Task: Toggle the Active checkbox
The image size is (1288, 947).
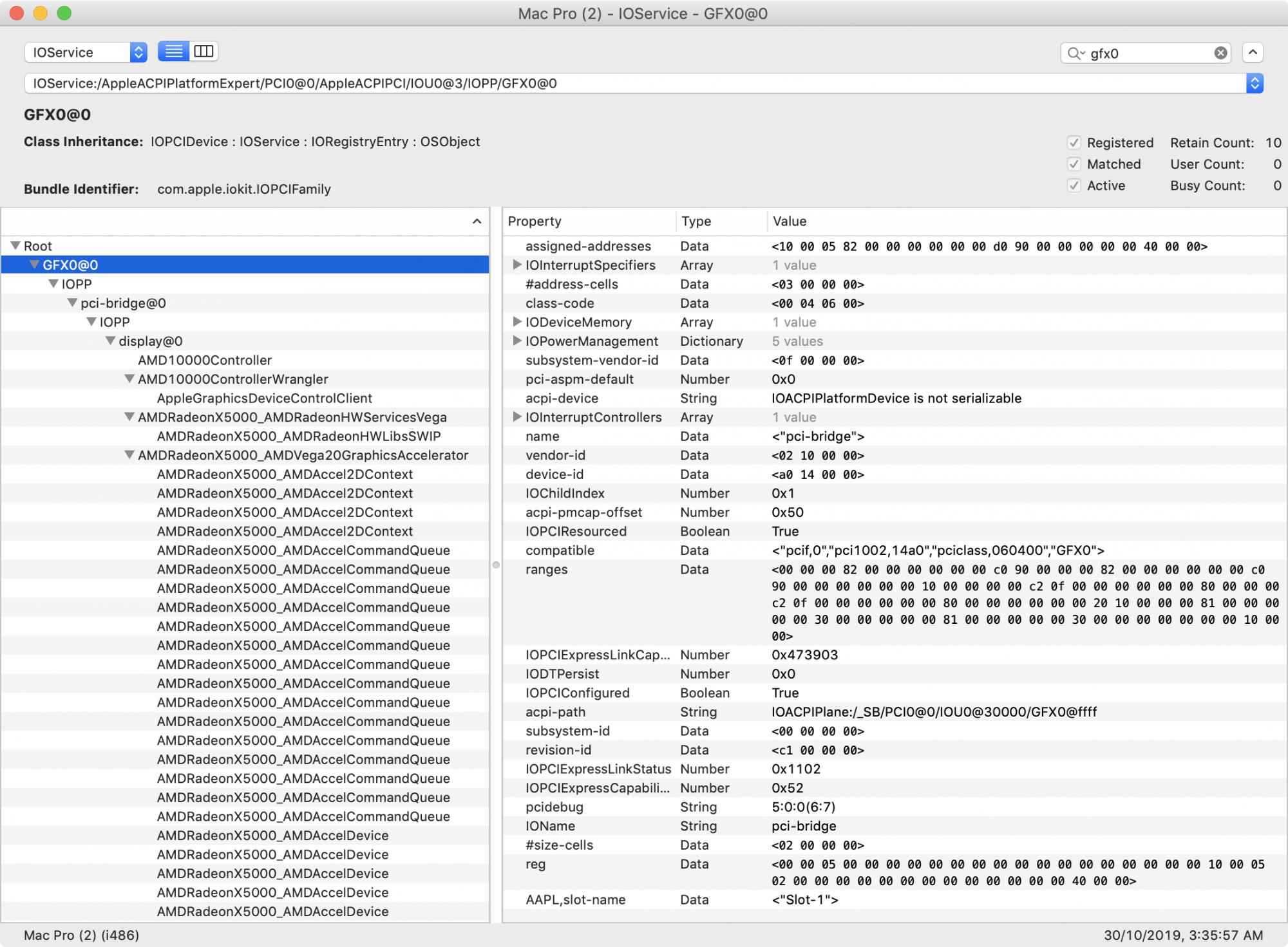Action: [1074, 185]
